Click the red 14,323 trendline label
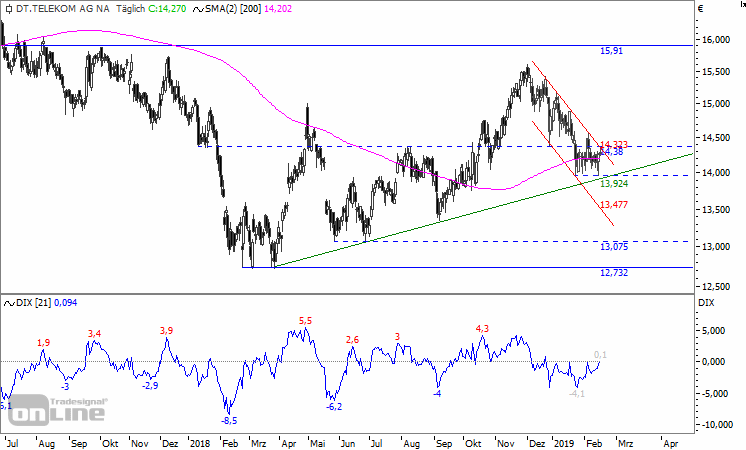The width and height of the screenshot is (746, 450). pyautogui.click(x=614, y=145)
